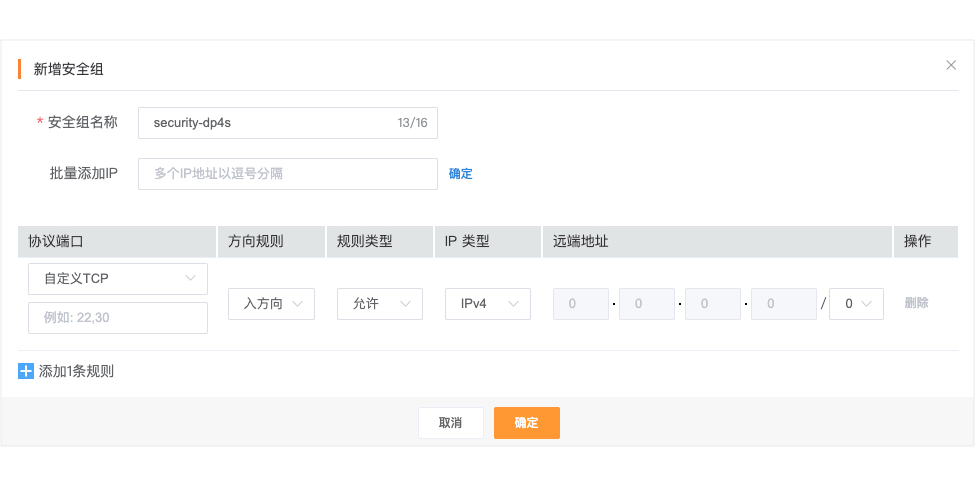Click the blue plus icon to add rule
The image size is (975, 487).
(26, 371)
